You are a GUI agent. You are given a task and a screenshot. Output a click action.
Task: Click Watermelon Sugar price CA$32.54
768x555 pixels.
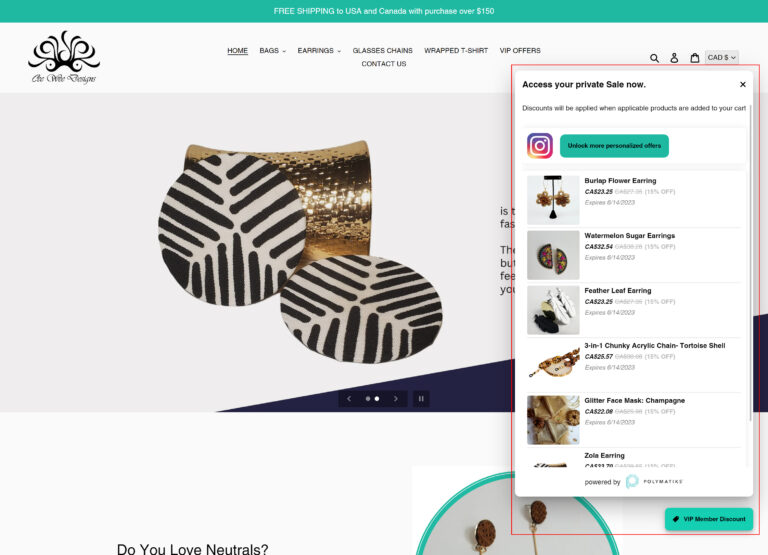599,246
